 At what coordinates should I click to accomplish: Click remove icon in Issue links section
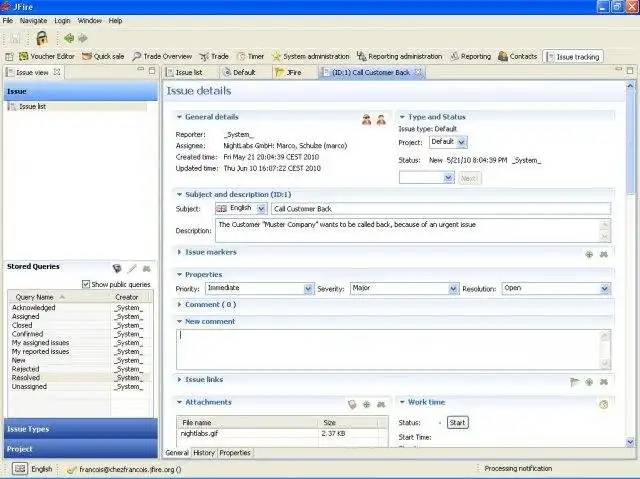point(604,382)
